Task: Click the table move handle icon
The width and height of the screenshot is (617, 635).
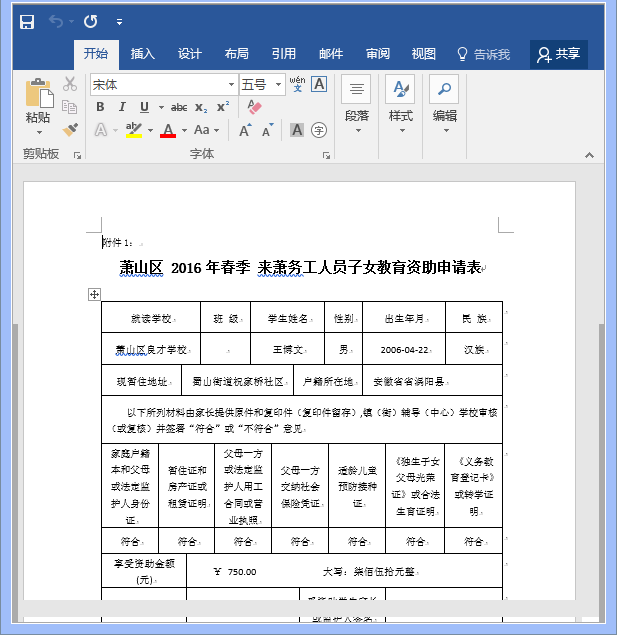Action: point(94,294)
